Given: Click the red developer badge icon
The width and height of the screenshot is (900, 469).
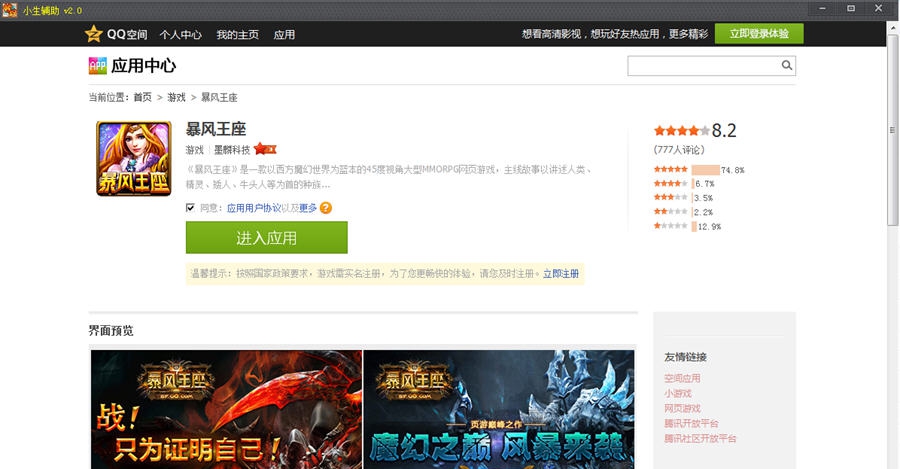Looking at the screenshot, I should (x=265, y=149).
